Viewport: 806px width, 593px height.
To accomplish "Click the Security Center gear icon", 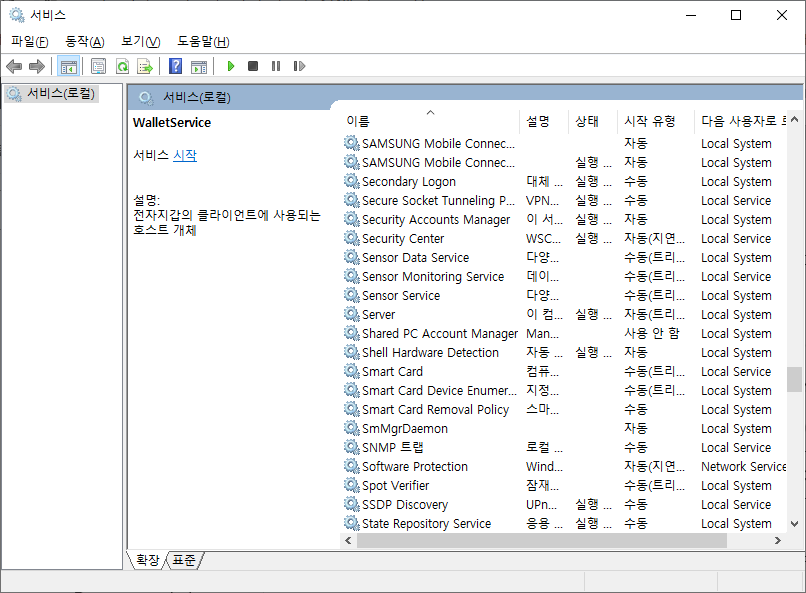I will [x=352, y=238].
